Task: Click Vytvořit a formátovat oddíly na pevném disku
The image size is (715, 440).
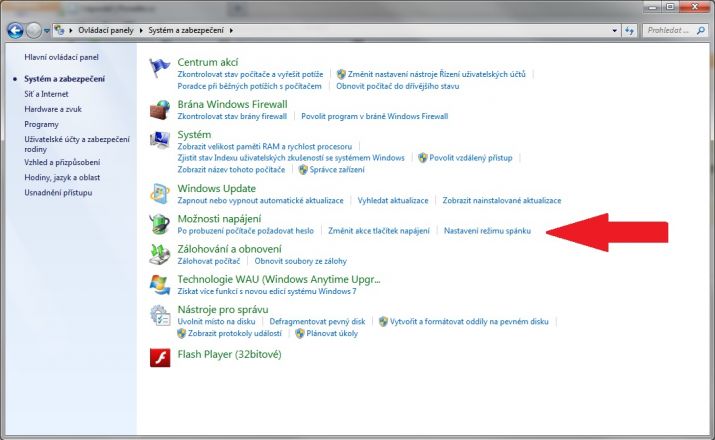Action: [x=469, y=321]
